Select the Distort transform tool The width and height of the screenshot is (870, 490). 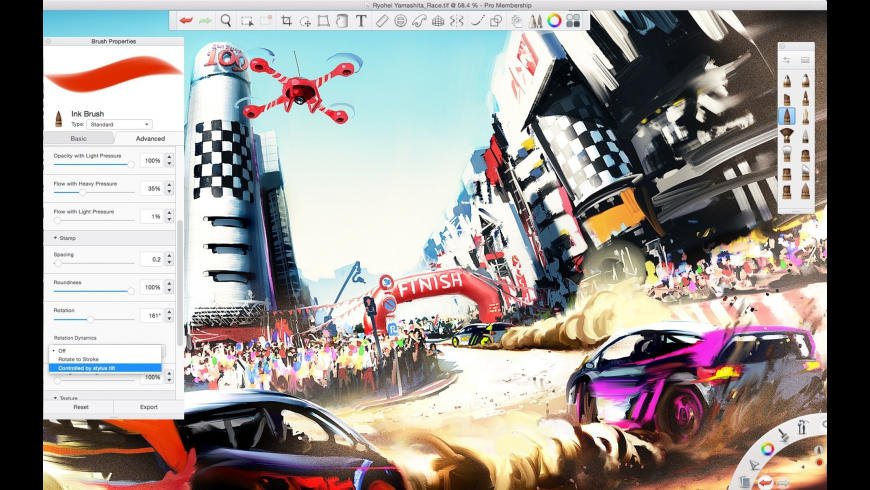(323, 21)
